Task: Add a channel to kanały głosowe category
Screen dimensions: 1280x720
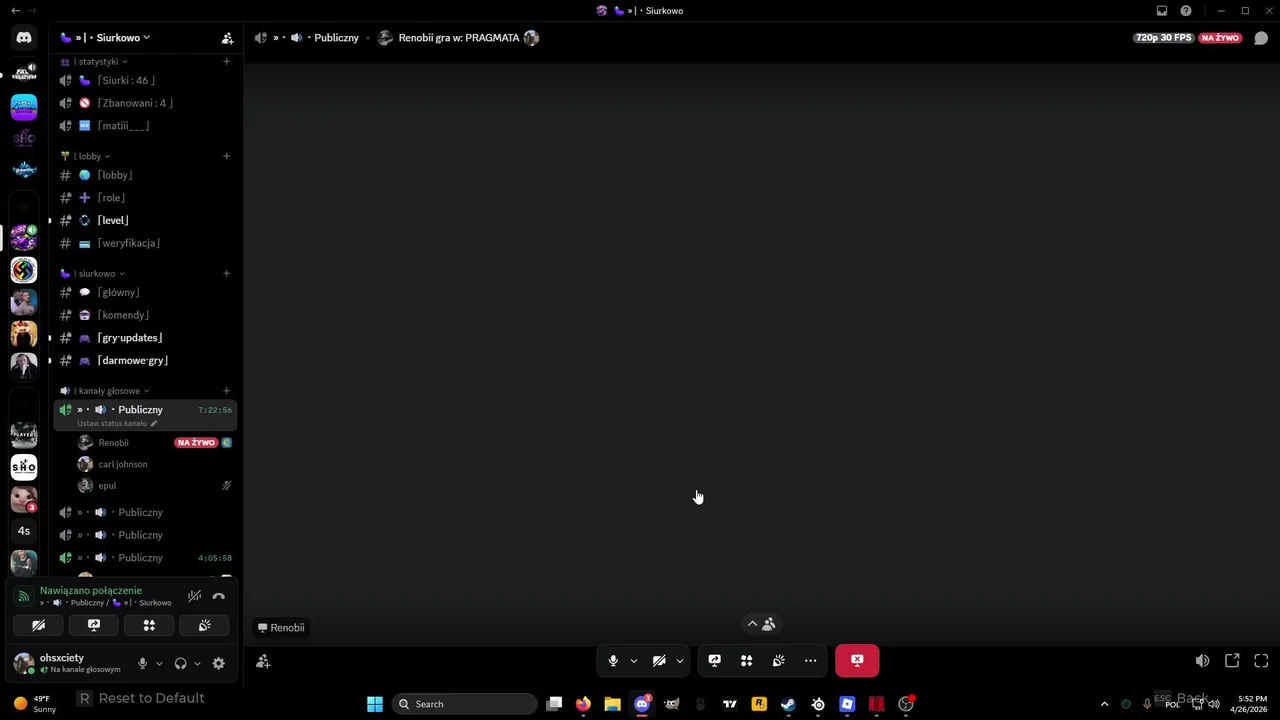Action: click(226, 391)
